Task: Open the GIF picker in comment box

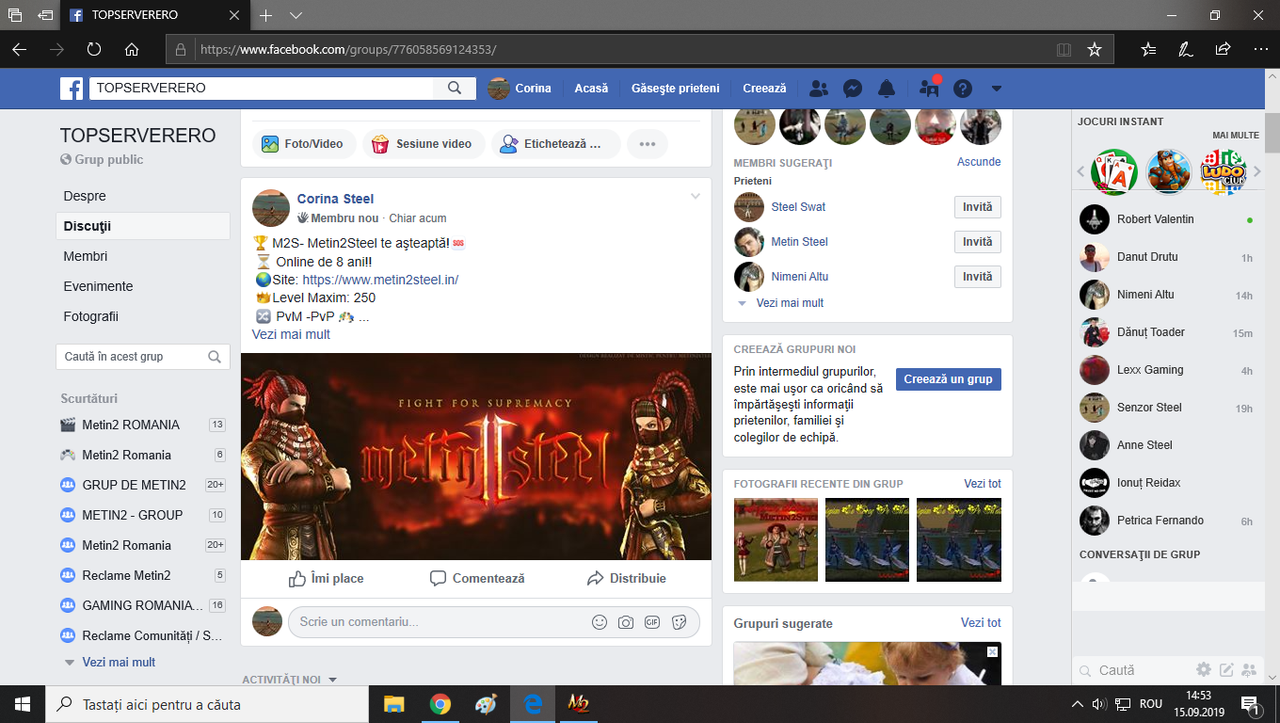Action: 652,622
